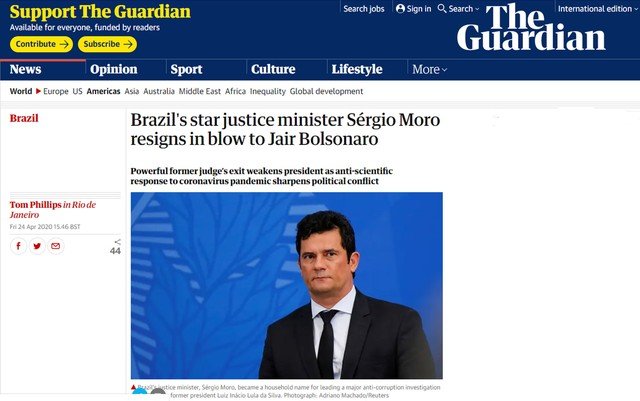Click the Sign in profile icon

[x=400, y=9]
